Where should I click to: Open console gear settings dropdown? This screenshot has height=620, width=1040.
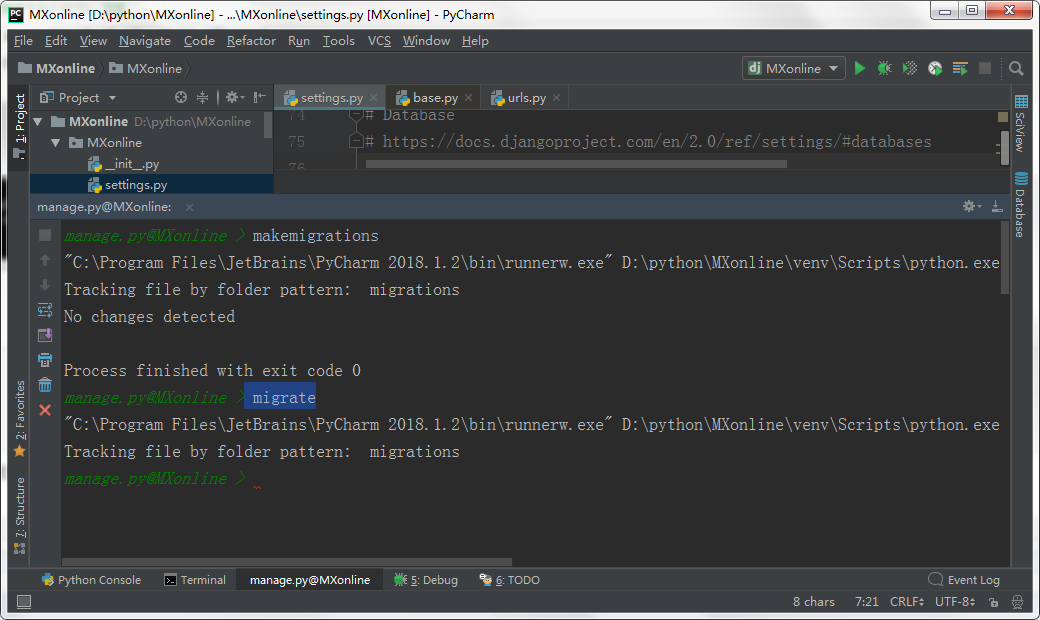(x=972, y=206)
